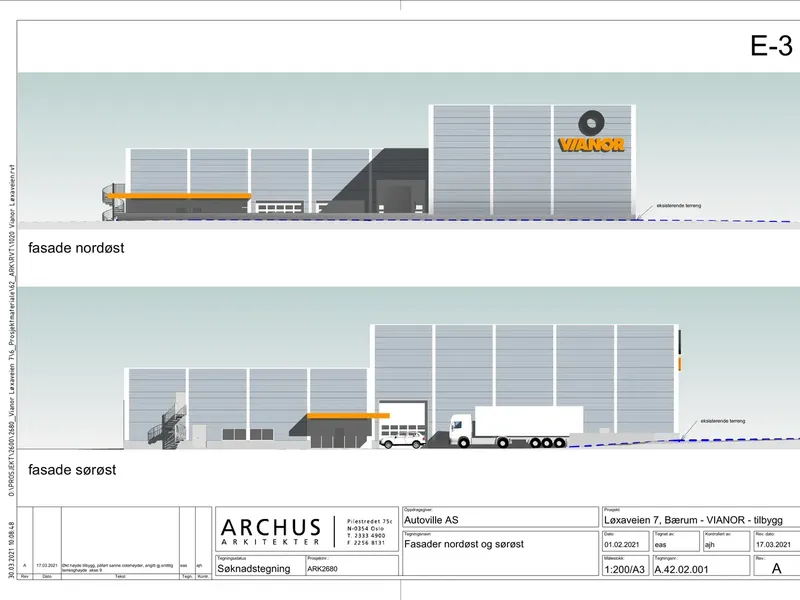Click 'eksisterende terreng' note on southeast facade
This screenshot has height=600, width=800.
coord(722,421)
